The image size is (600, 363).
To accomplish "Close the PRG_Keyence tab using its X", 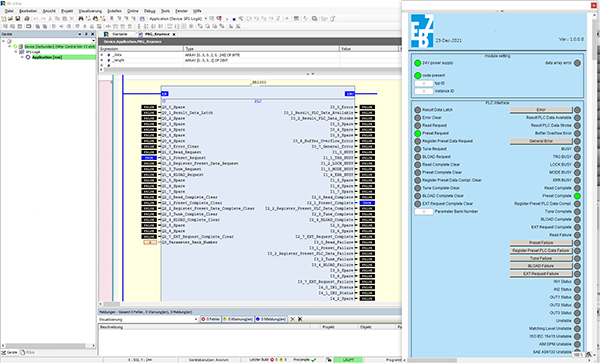I will tap(174, 34).
